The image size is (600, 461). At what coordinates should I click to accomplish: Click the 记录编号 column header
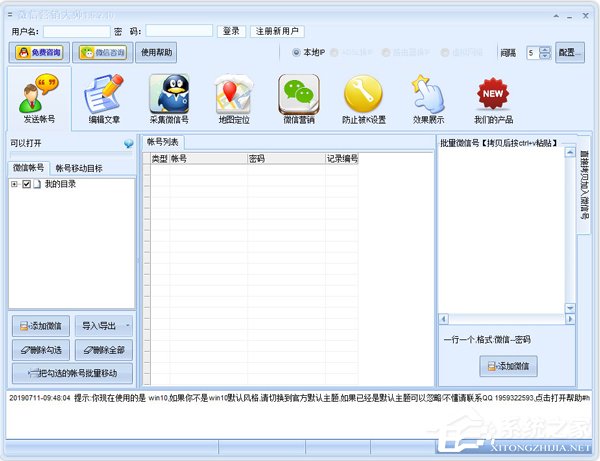tap(342, 158)
